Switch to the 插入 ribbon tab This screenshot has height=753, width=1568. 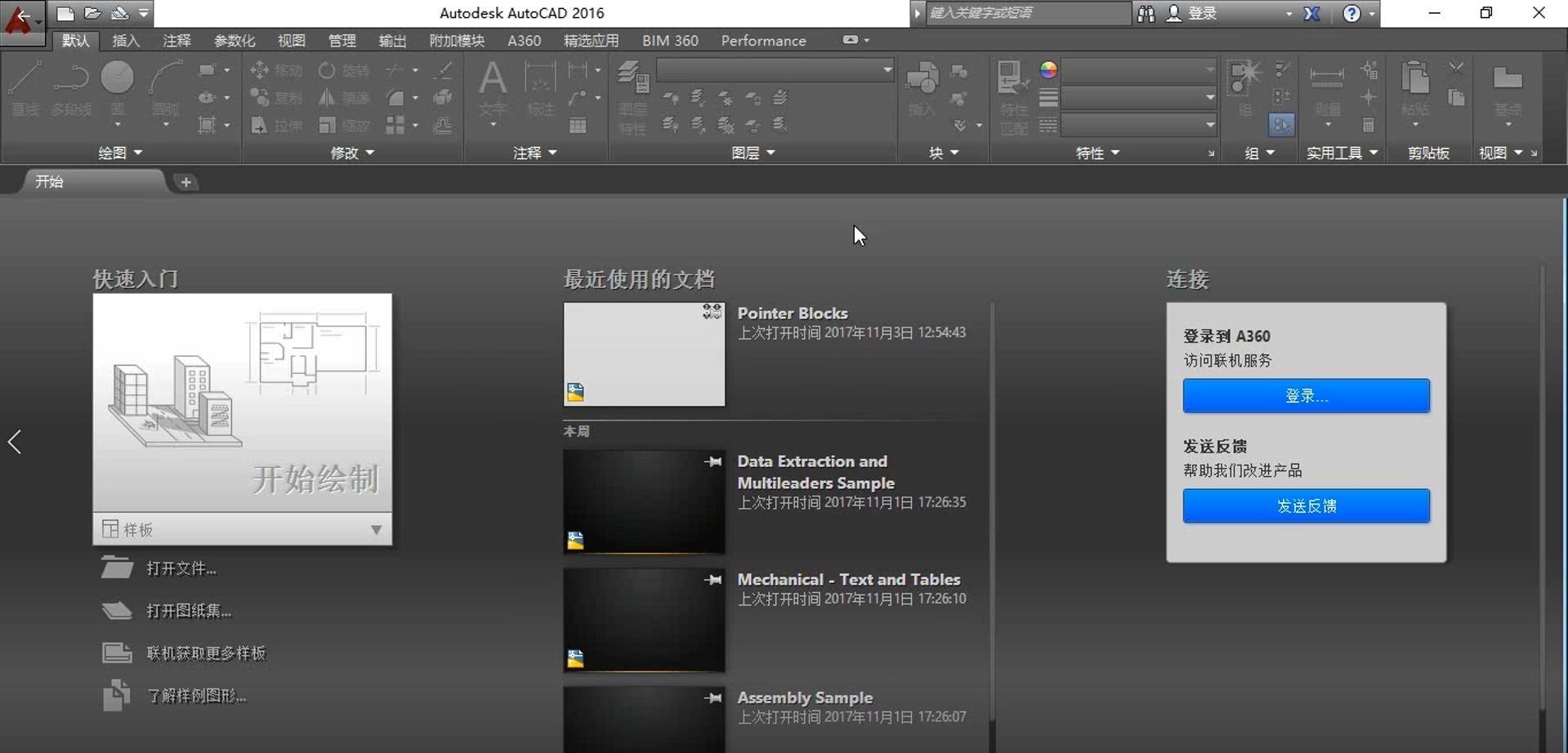[126, 41]
